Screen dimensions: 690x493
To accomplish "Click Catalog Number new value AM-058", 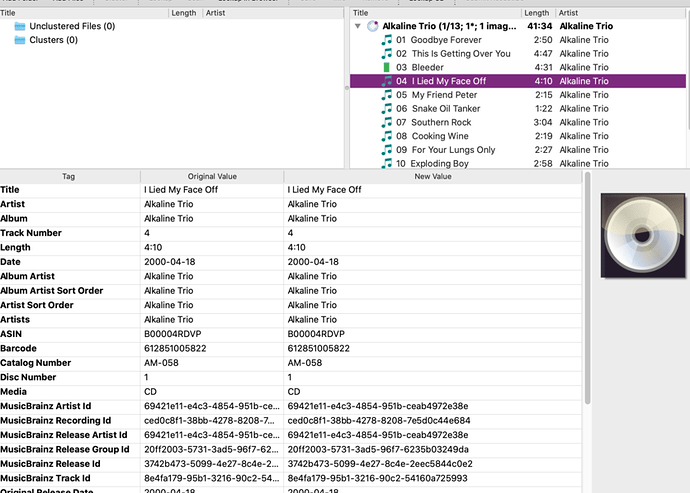I will point(305,363).
